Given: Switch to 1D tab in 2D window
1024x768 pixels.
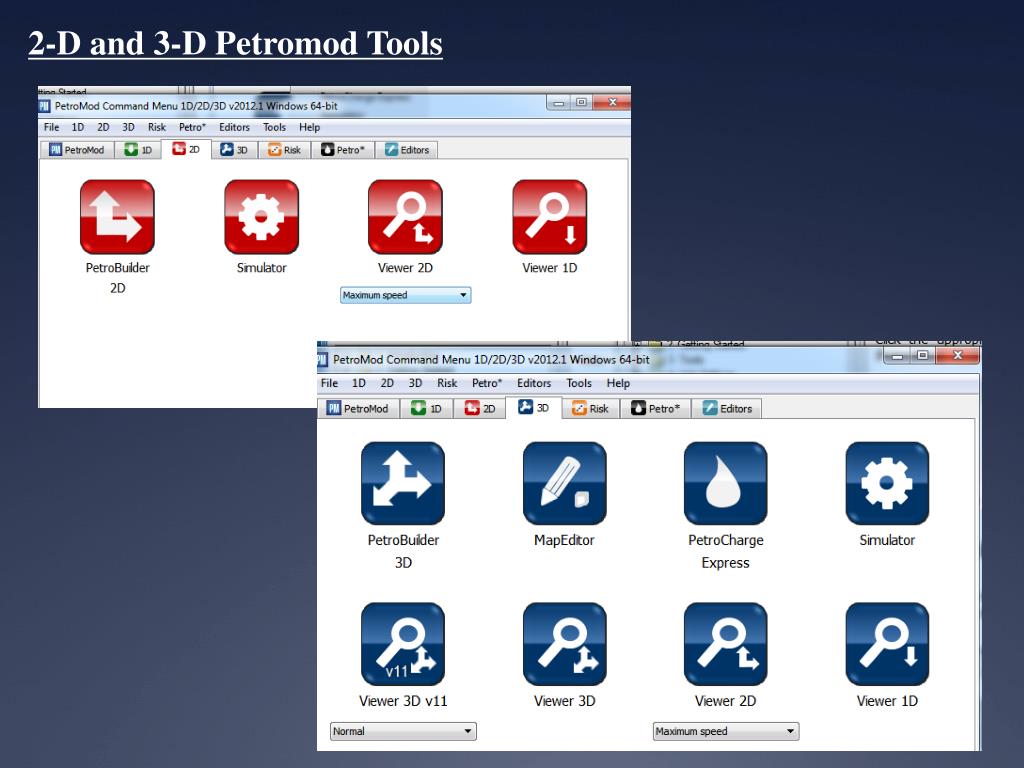Looking at the screenshot, I should [x=138, y=150].
